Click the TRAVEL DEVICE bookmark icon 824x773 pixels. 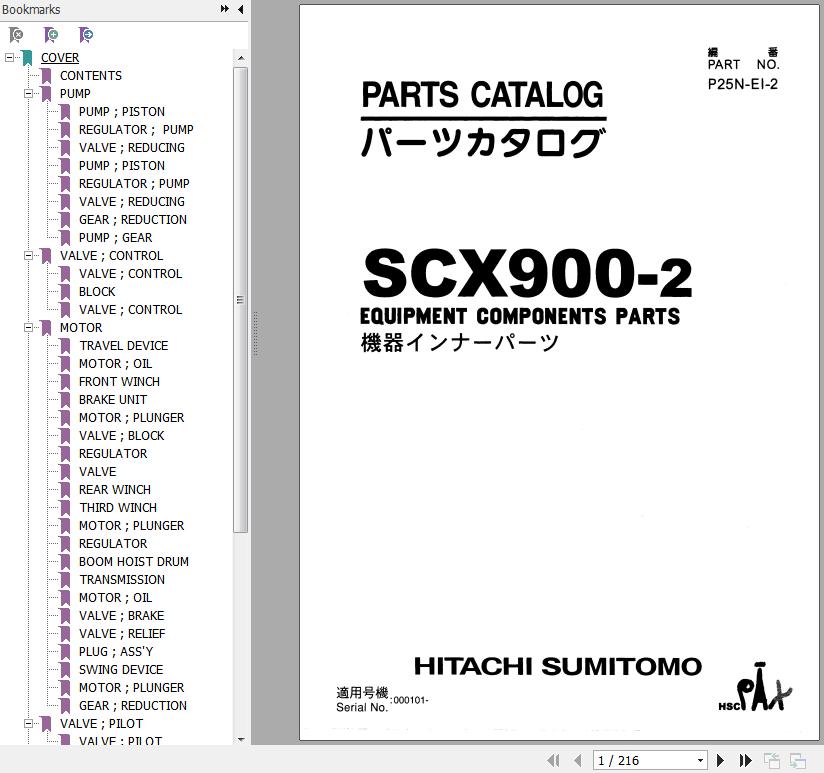pos(65,346)
